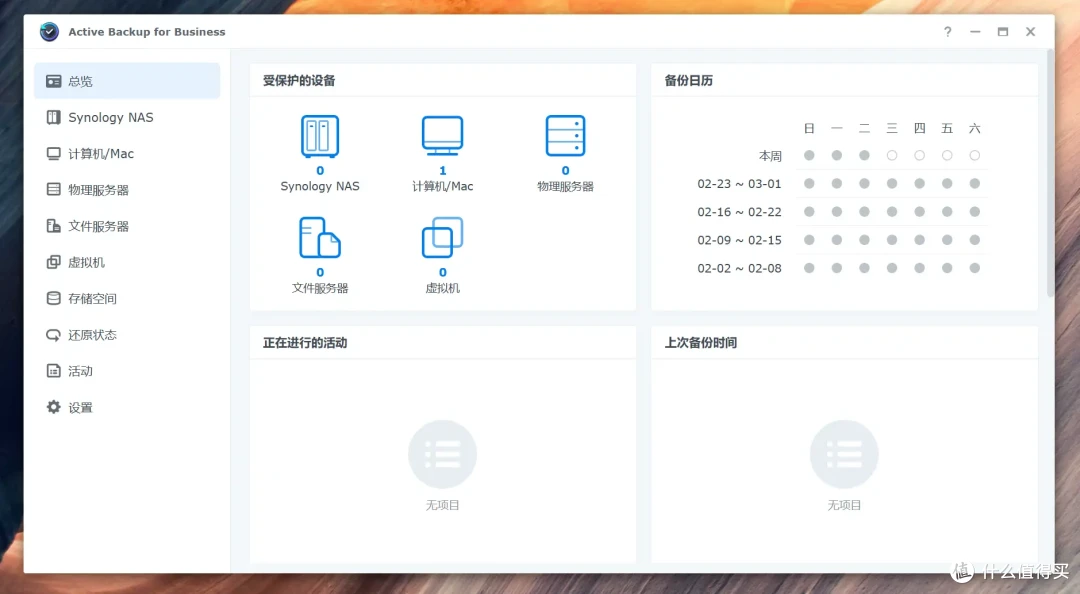1080x594 pixels.
Task: Close the Active Backup window
Action: coord(1030,32)
